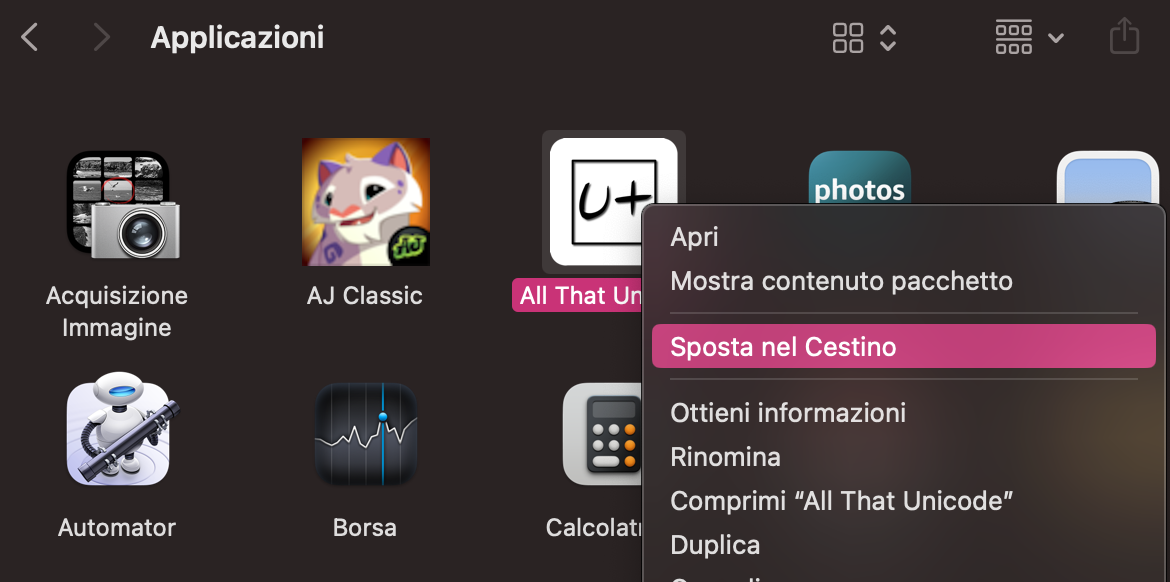
Task: Open the Borsa app
Action: pos(365,433)
